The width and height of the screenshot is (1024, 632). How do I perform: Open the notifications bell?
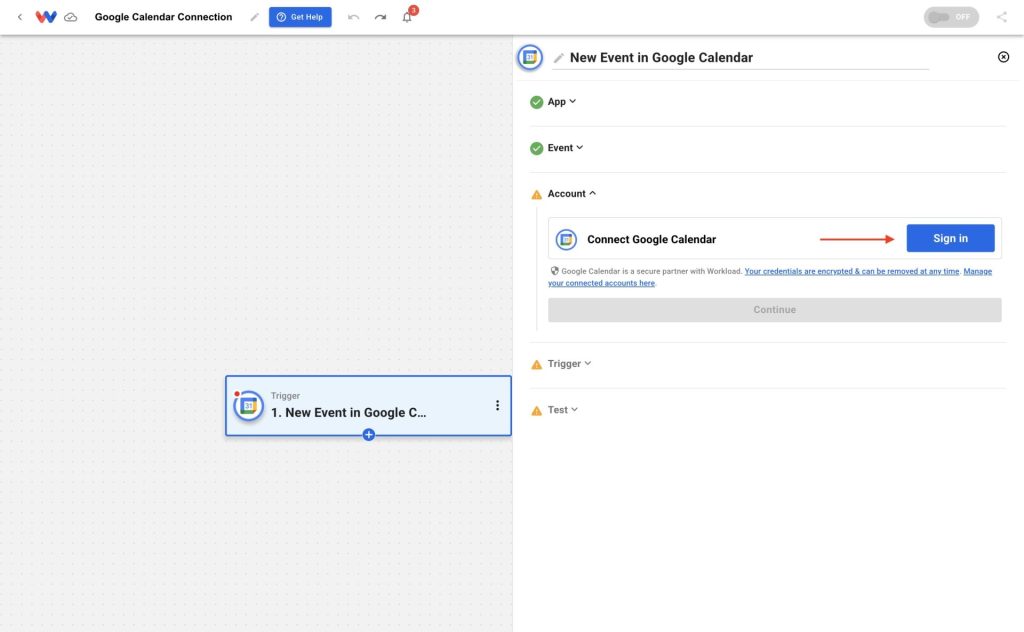tap(408, 17)
